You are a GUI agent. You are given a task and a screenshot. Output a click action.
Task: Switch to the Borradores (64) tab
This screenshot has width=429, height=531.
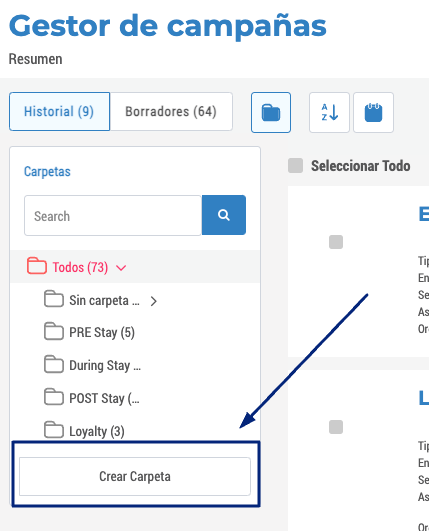171,111
